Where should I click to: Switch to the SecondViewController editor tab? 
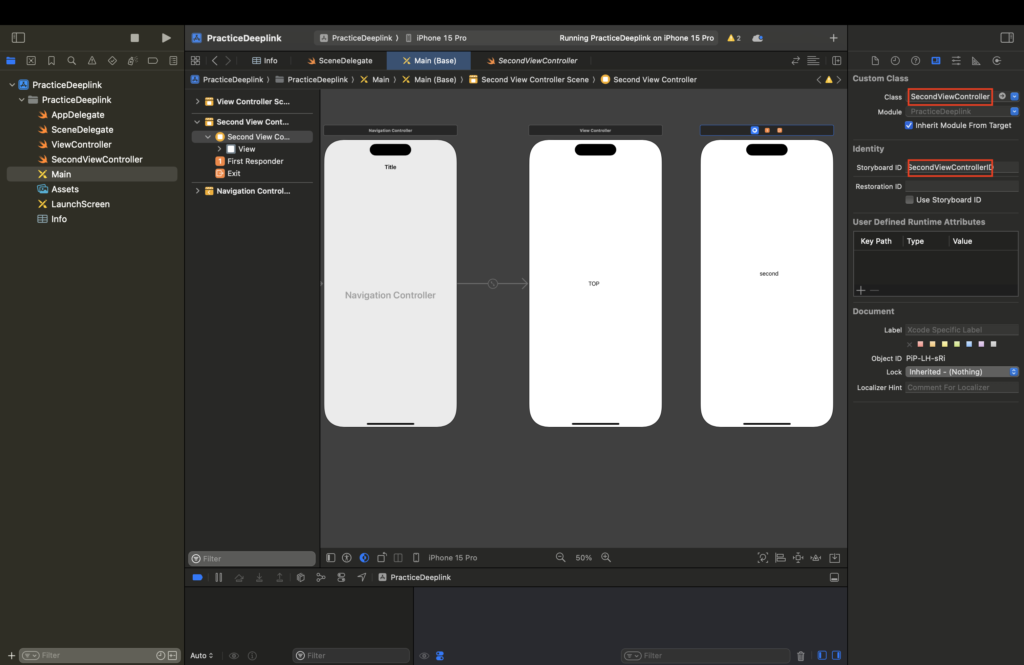click(x=532, y=61)
